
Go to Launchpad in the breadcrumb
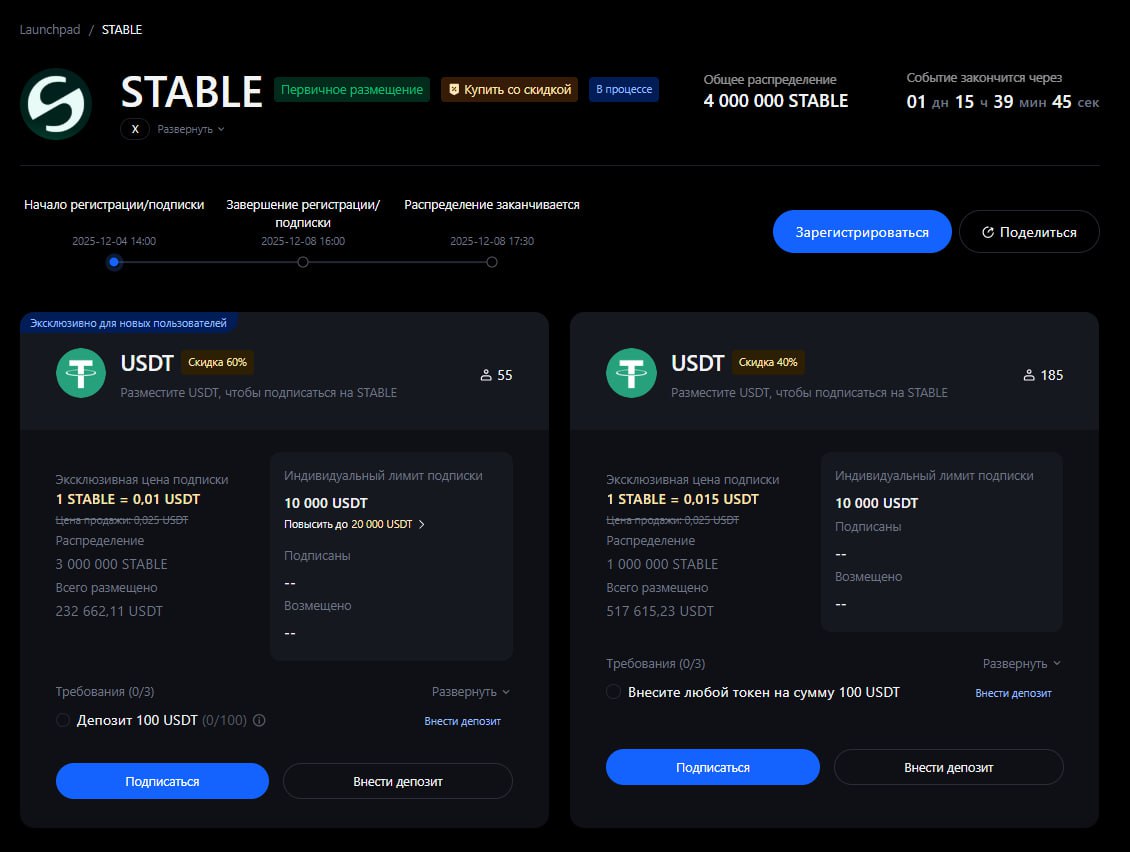(x=49, y=29)
